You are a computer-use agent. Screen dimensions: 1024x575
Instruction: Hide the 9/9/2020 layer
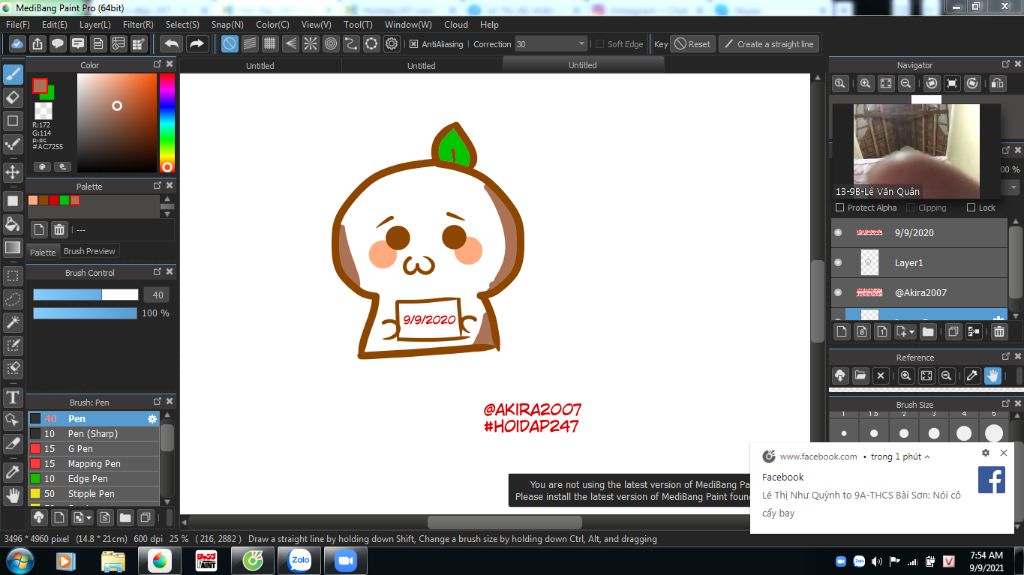pos(839,233)
